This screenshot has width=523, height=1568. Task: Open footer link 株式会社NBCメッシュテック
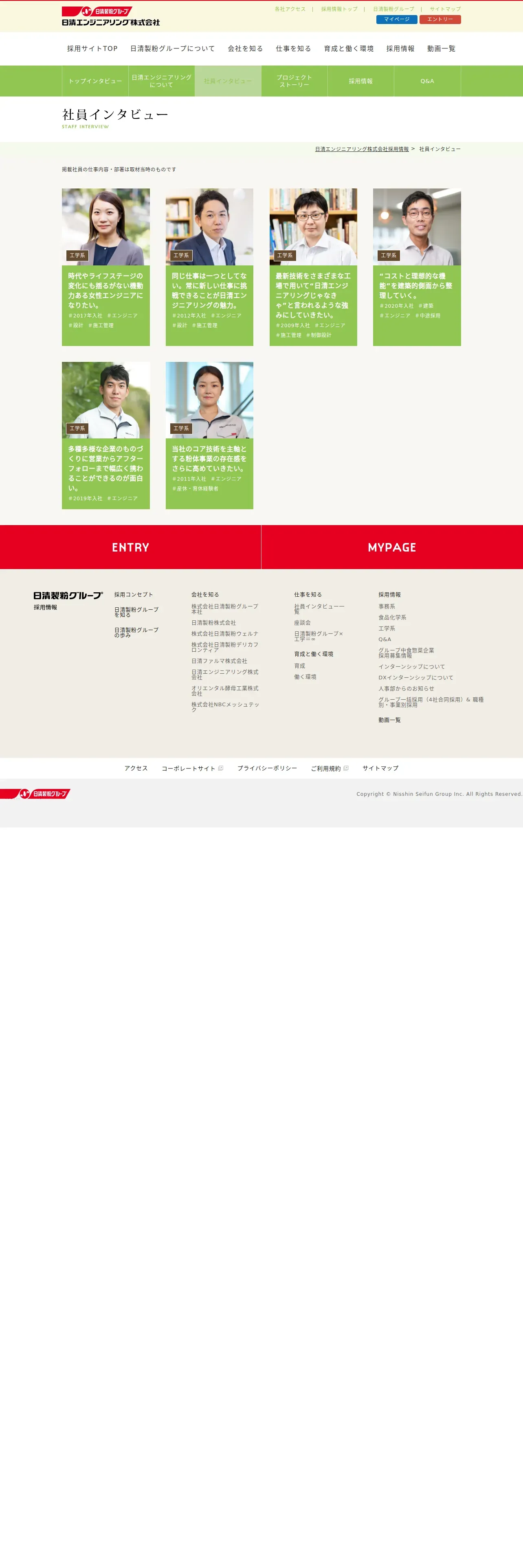(225, 707)
